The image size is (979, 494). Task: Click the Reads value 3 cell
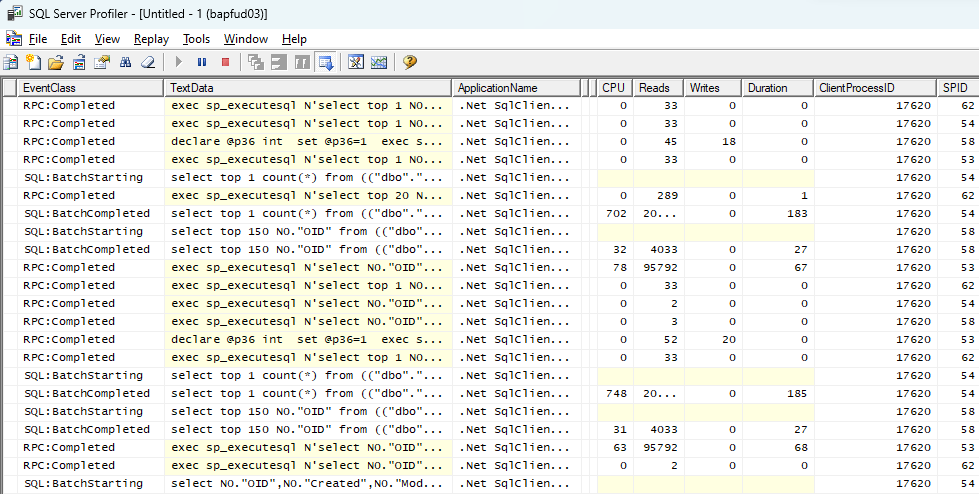click(x=658, y=322)
